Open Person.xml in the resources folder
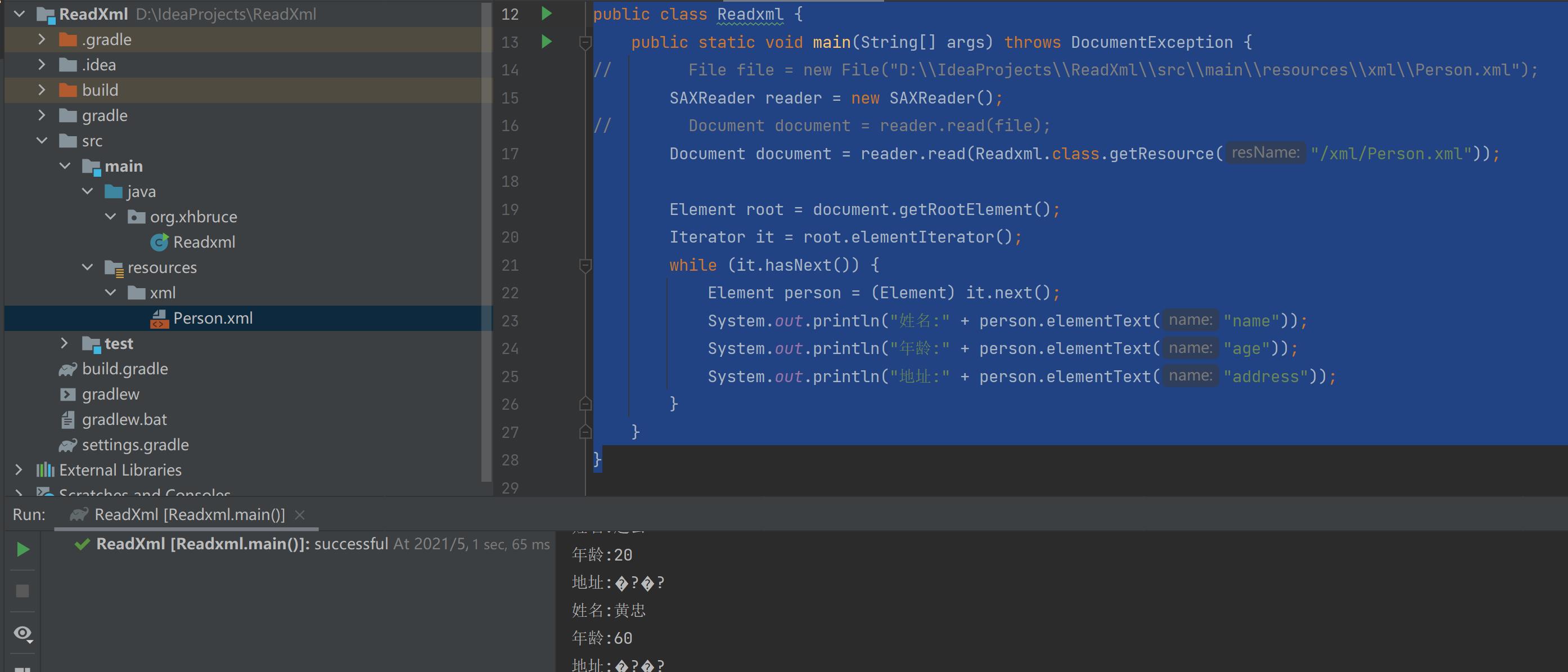This screenshot has width=1568, height=672. click(211, 317)
